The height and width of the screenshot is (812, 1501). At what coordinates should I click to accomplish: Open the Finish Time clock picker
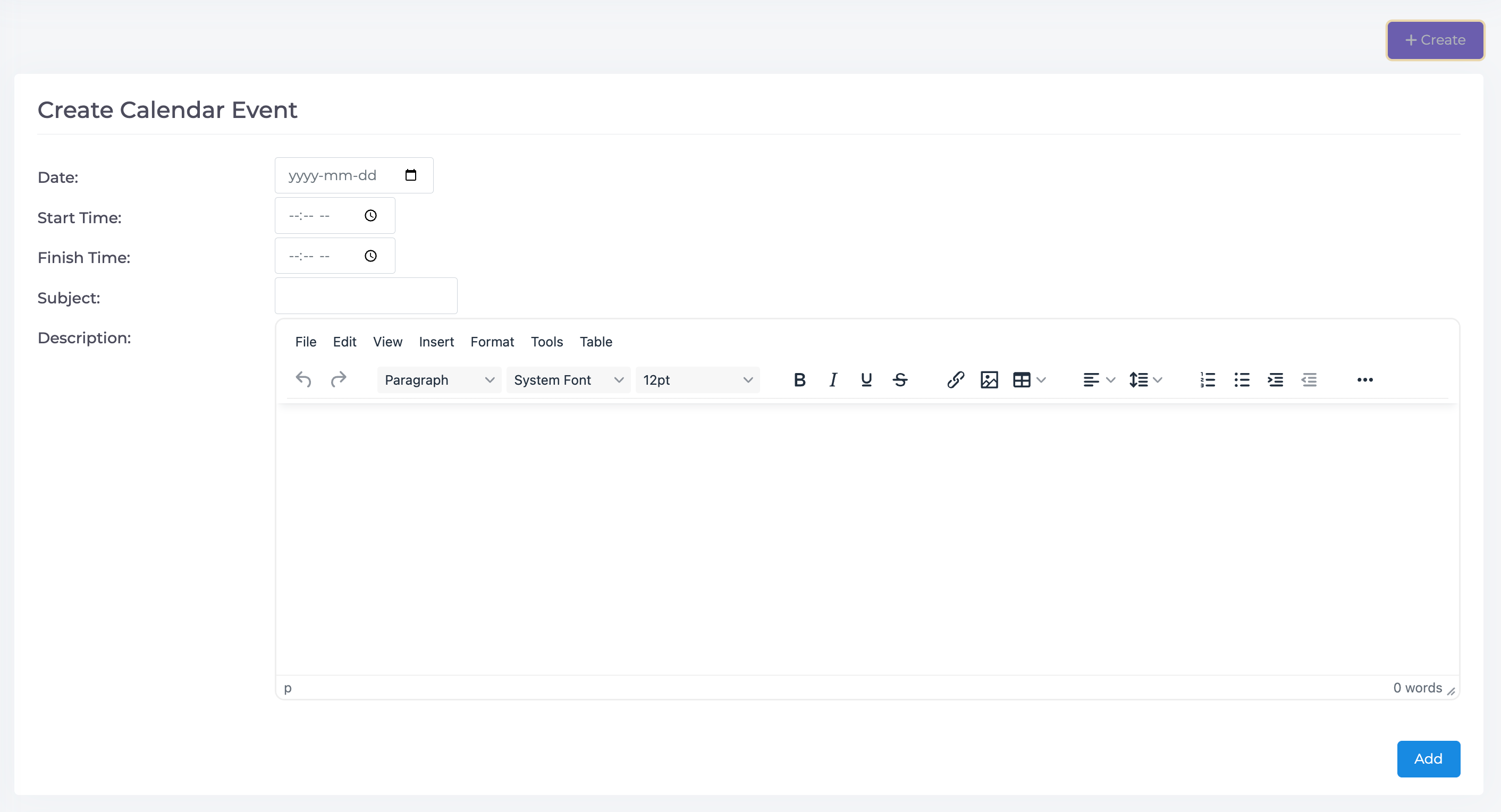[x=370, y=256]
